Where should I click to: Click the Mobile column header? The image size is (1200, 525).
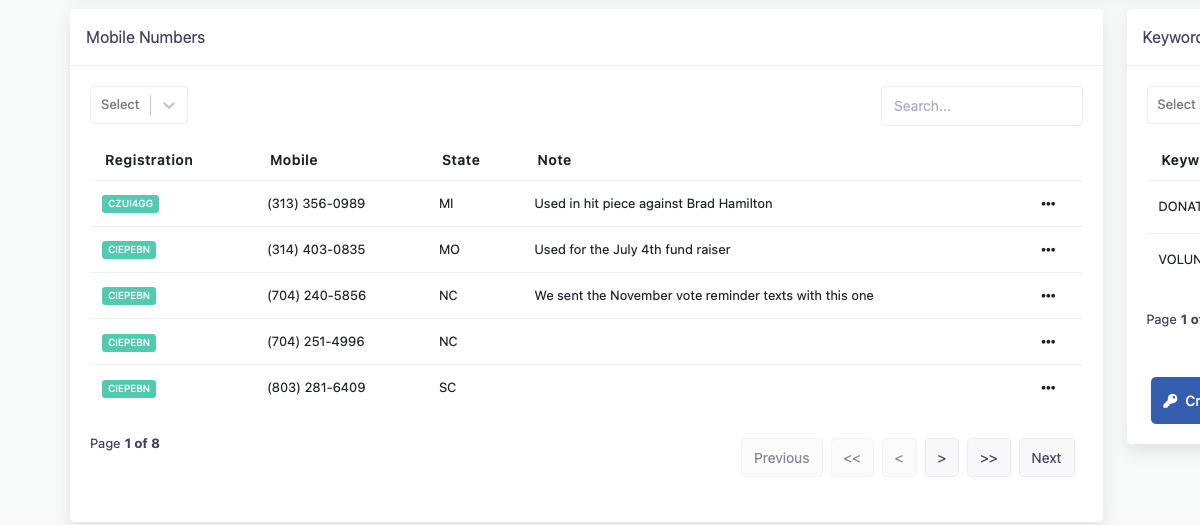[294, 160]
